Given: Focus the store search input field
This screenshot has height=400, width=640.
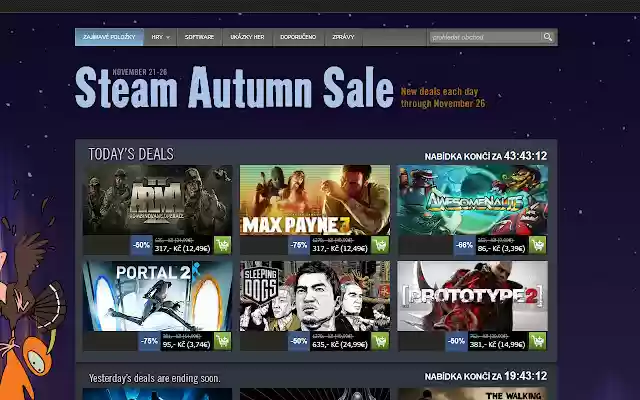Looking at the screenshot, I should 485,37.
